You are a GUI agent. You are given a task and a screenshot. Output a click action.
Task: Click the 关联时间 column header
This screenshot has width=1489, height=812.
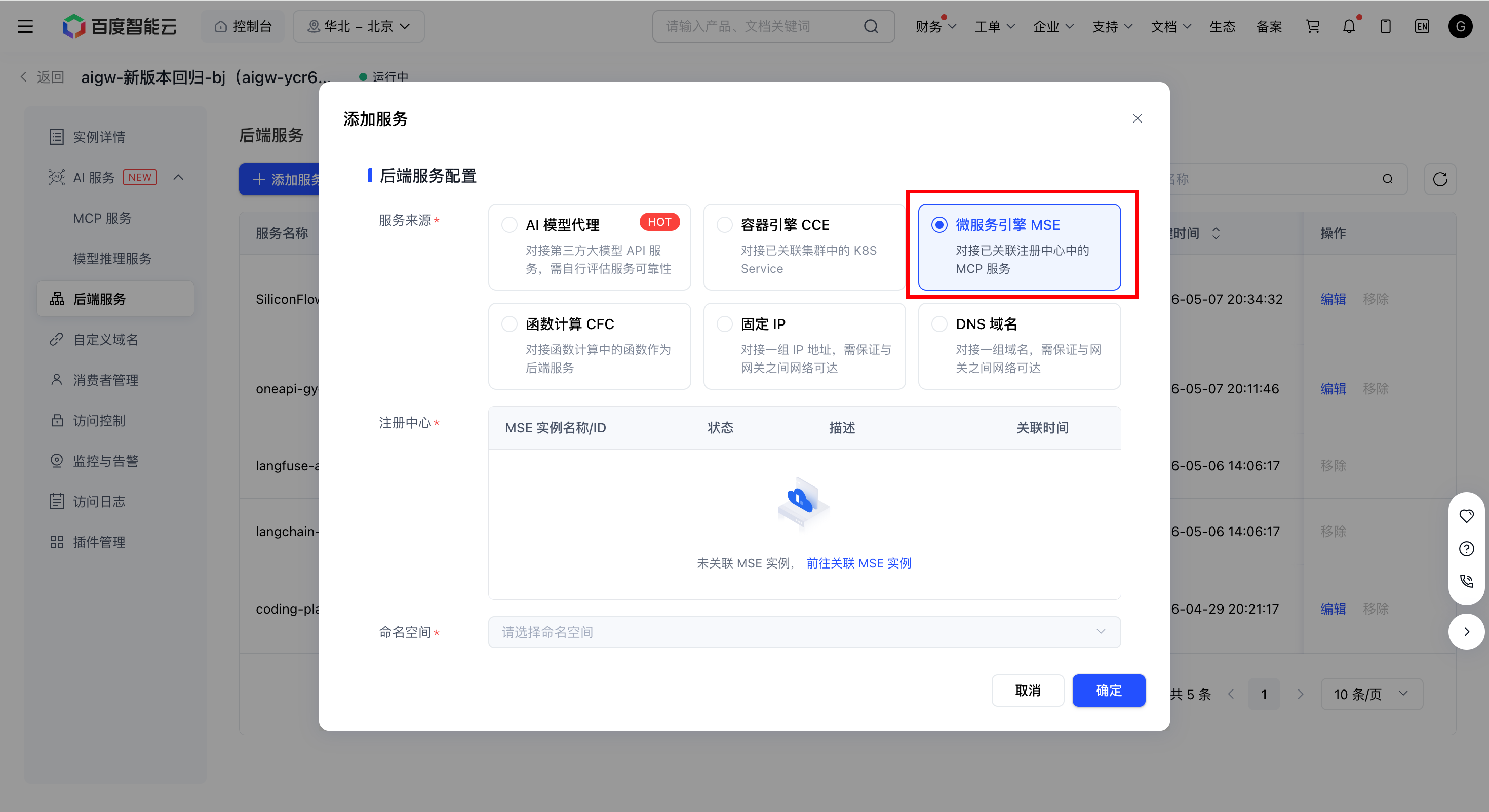point(1042,428)
